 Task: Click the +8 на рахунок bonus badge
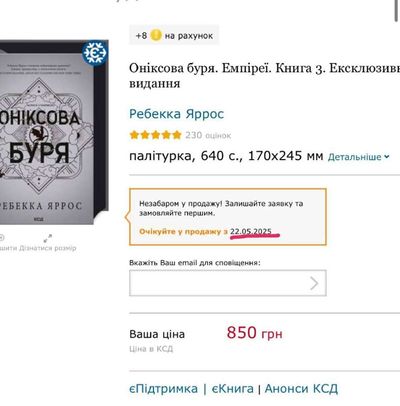174,35
